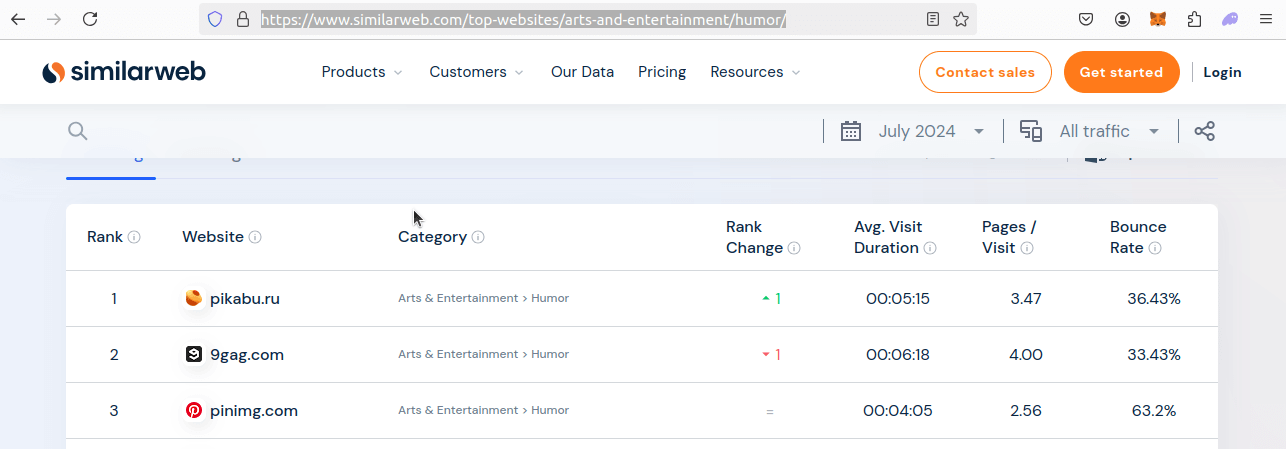This screenshot has width=1286, height=449.
Task: Click the info icon next to Rank
Action: 134,237
